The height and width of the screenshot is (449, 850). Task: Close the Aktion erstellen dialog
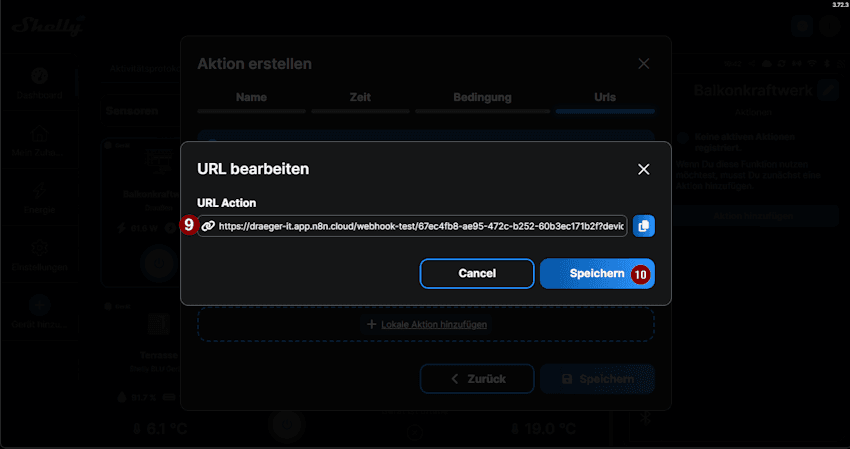click(643, 64)
